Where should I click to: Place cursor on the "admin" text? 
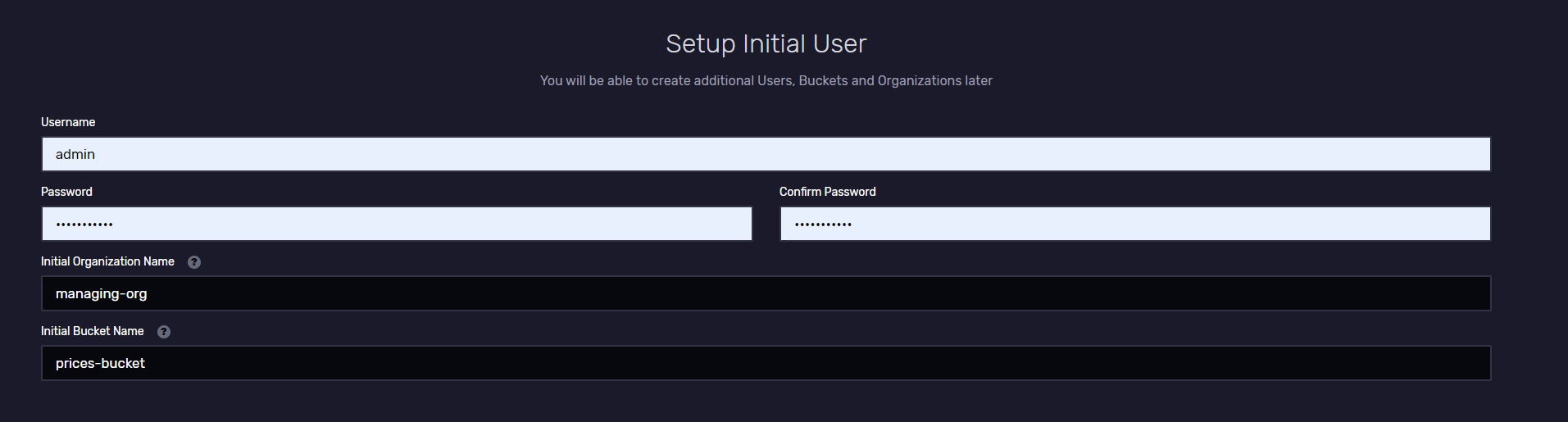[75, 154]
